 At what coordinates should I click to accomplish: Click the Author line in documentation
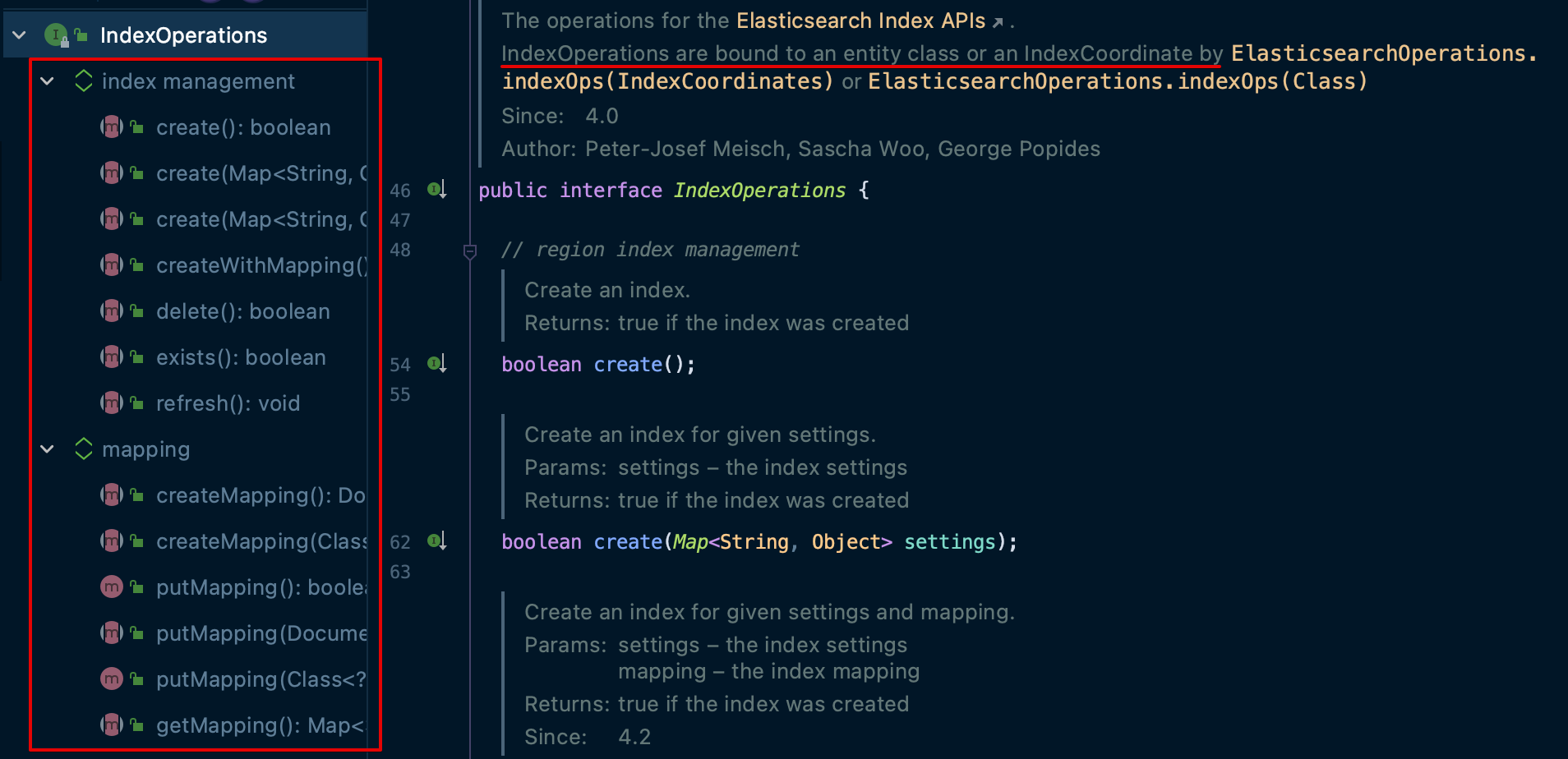[800, 149]
